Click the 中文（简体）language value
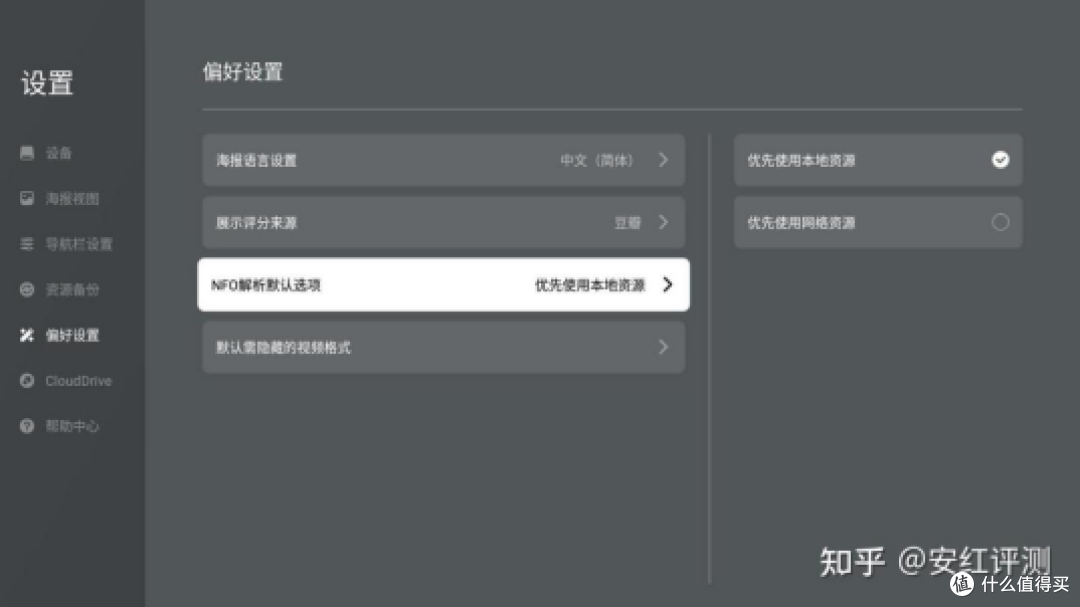The image size is (1080, 607). click(596, 161)
